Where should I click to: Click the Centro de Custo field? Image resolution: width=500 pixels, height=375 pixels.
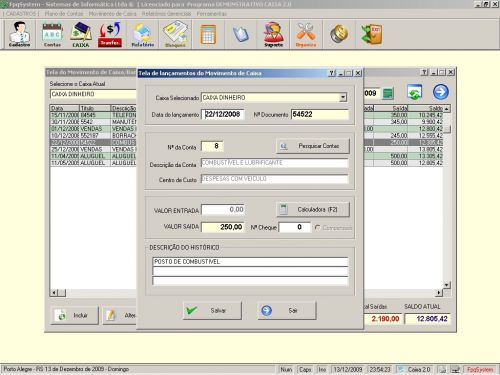(274, 179)
